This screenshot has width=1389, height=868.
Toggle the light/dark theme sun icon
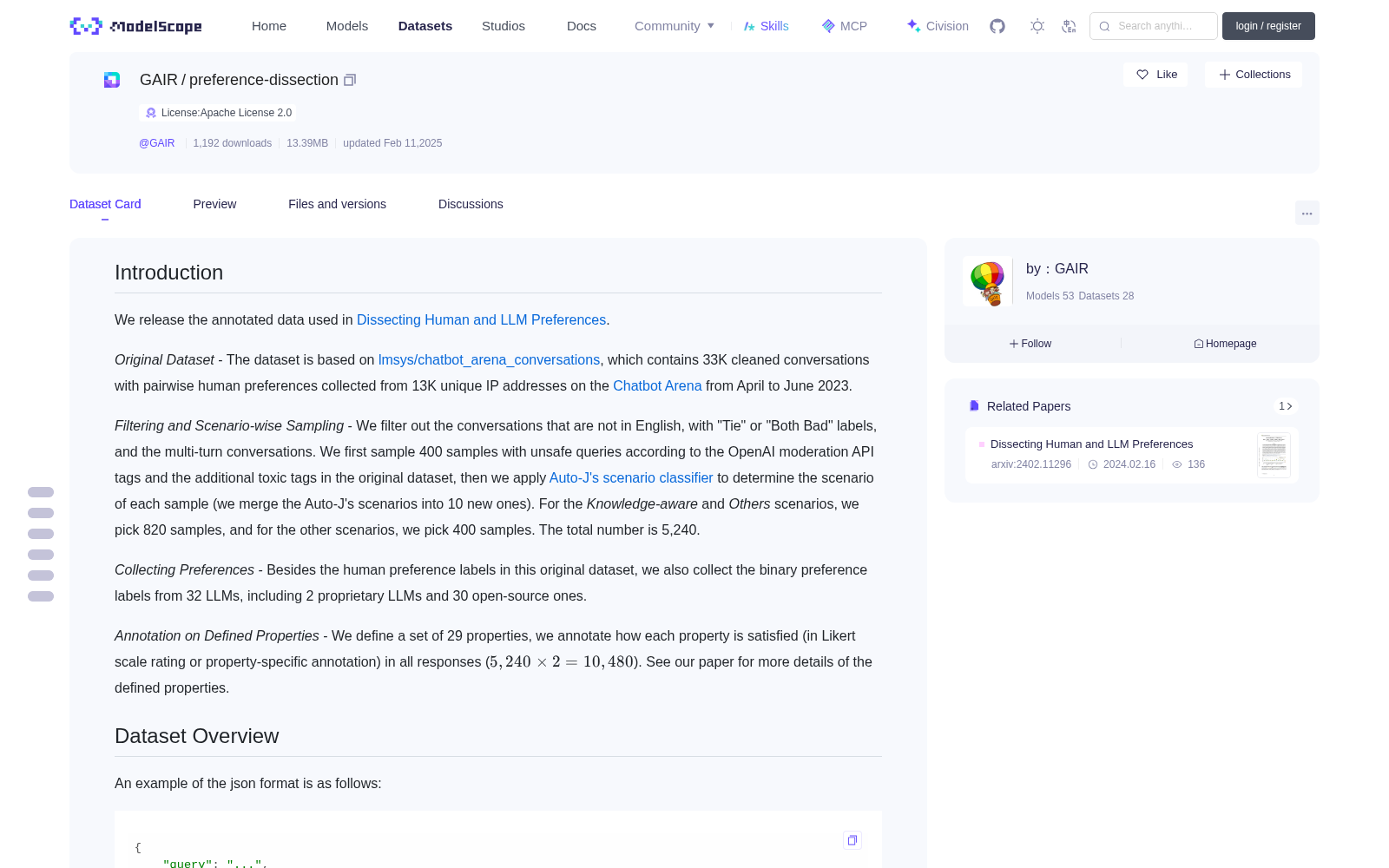pos(1037,26)
